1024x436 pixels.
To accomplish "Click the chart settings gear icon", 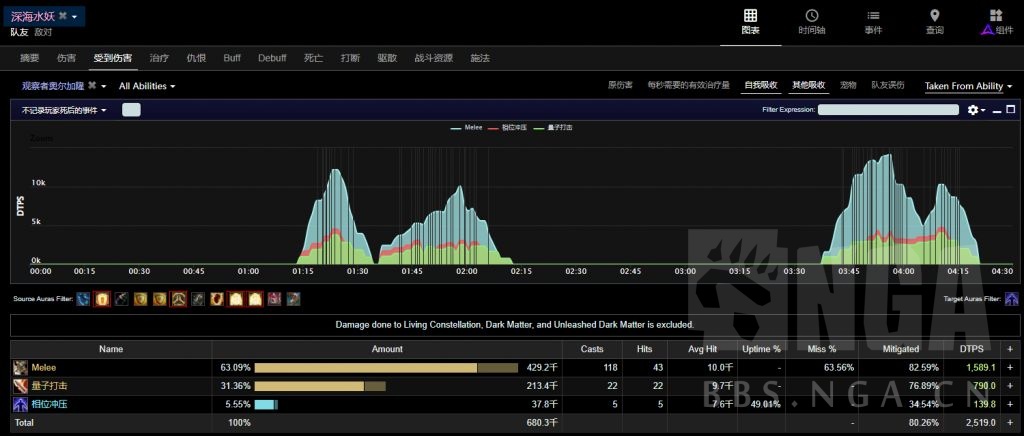I will click(x=972, y=110).
